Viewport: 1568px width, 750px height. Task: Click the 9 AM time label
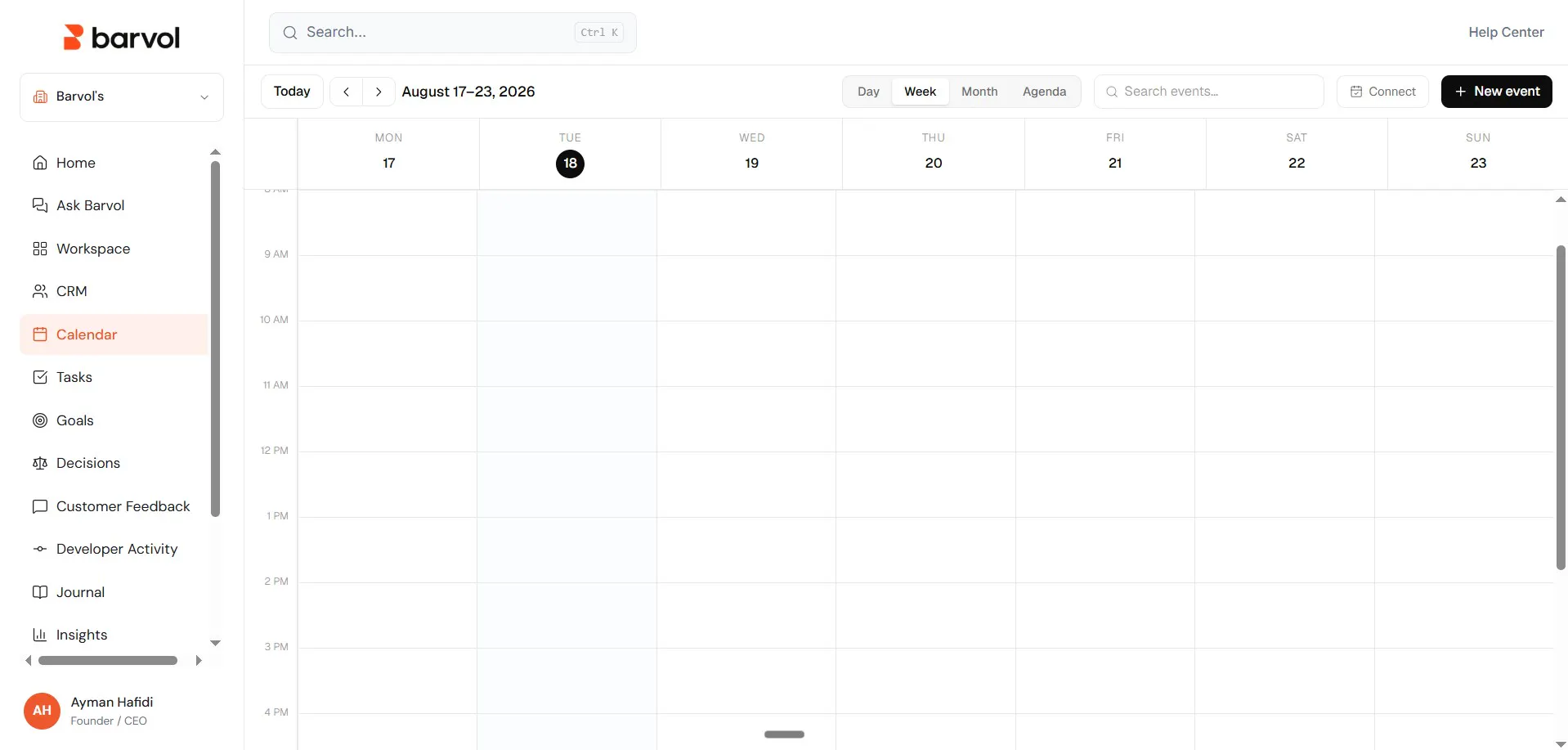(276, 254)
